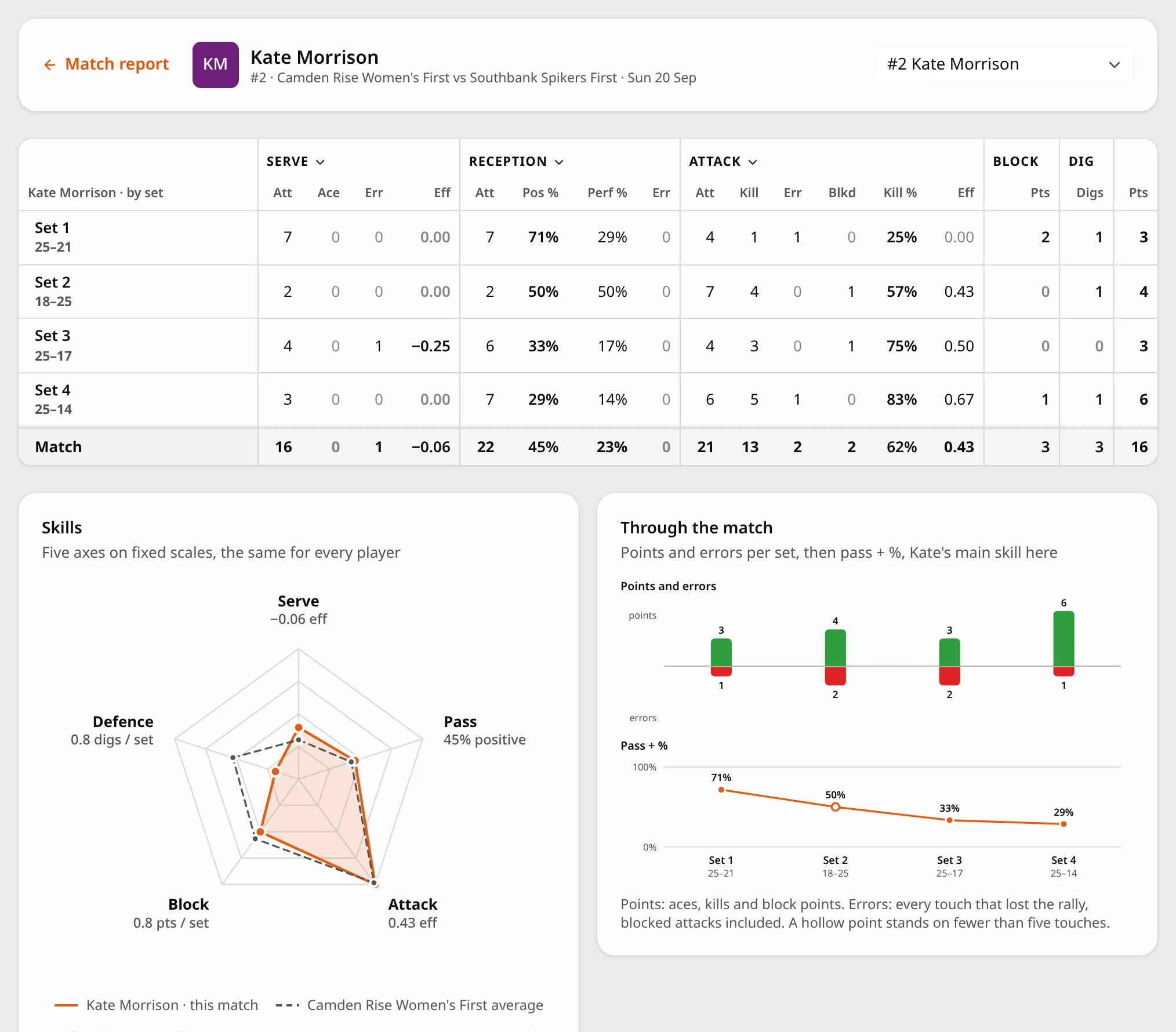Click Set 4 kill percentage 83%
Image resolution: width=1176 pixels, height=1032 pixels.
coord(901,399)
